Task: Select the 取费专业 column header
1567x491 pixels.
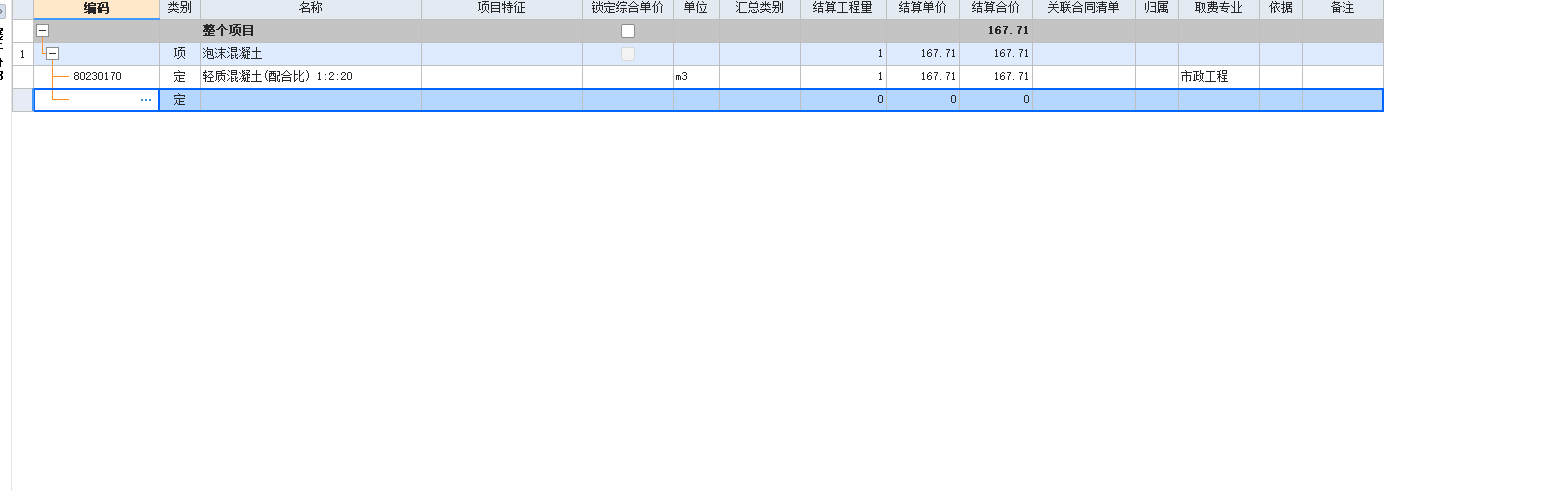Action: tap(1219, 8)
